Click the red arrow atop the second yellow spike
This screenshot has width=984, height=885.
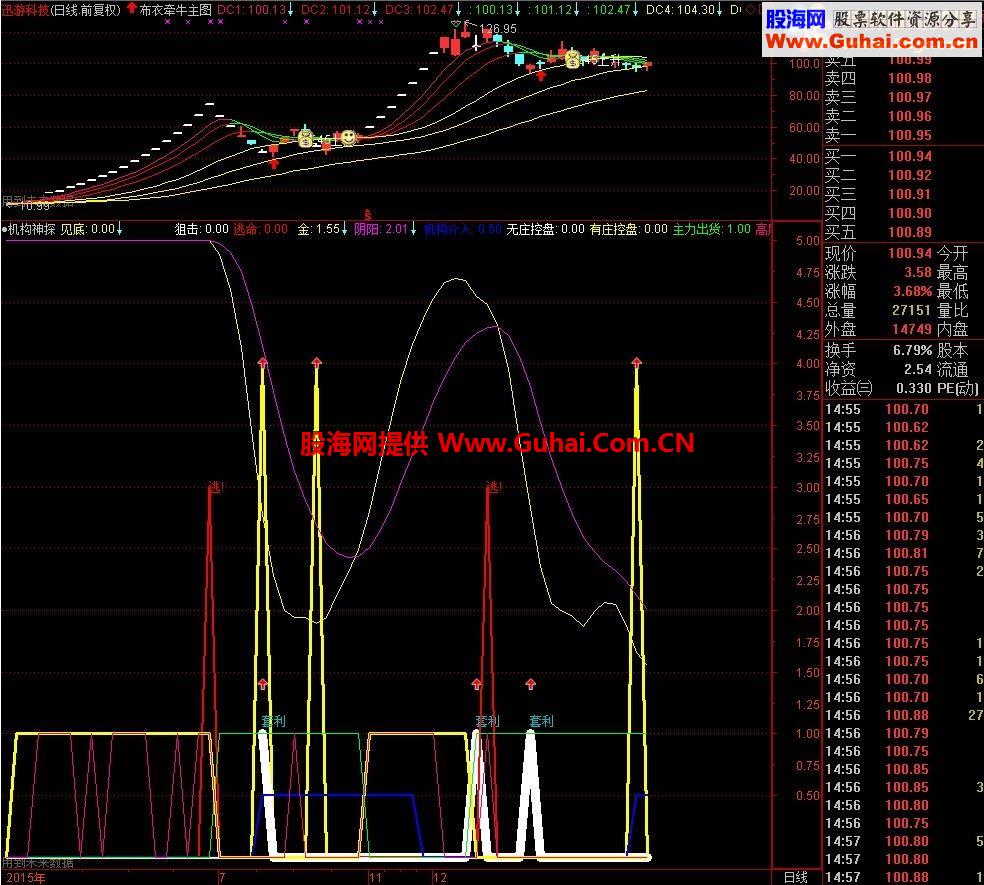pos(316,363)
